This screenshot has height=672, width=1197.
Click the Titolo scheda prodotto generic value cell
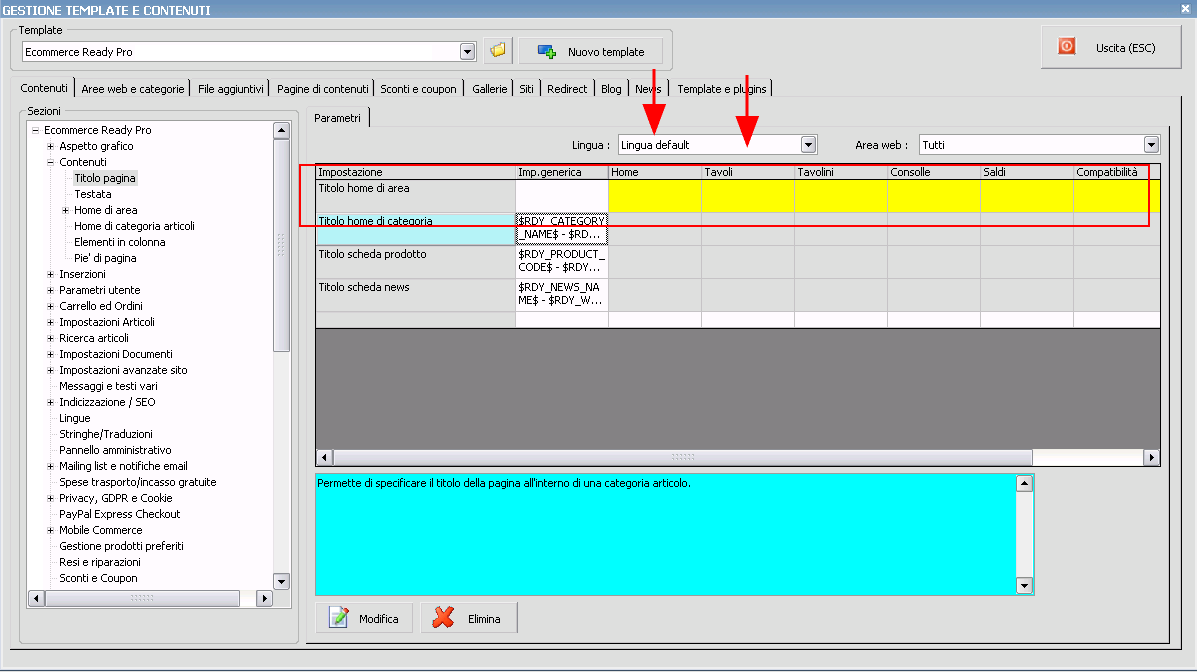561,261
